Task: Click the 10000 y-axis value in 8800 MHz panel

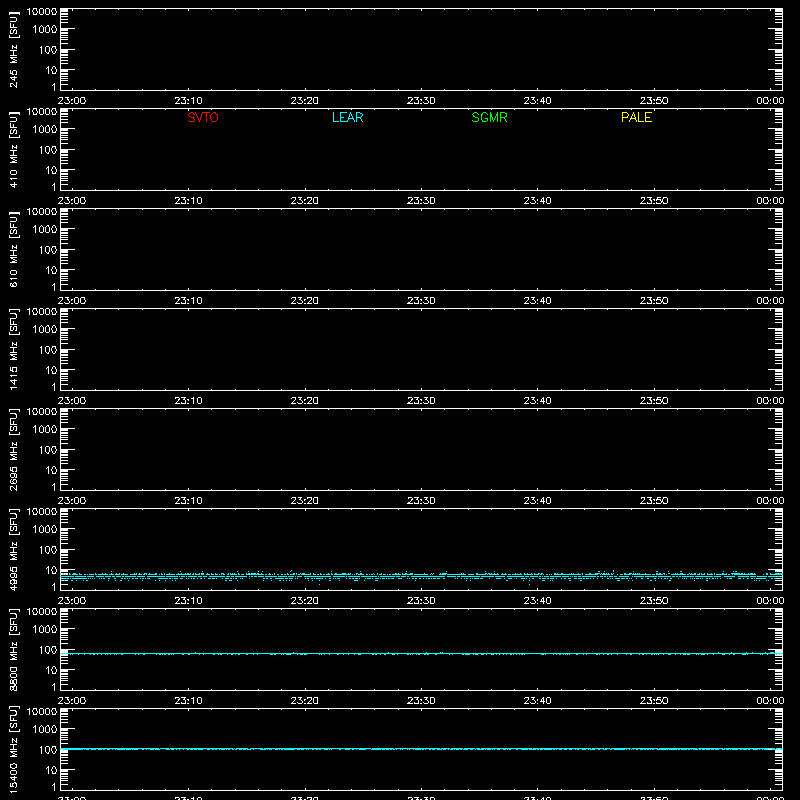Action: pos(42,612)
